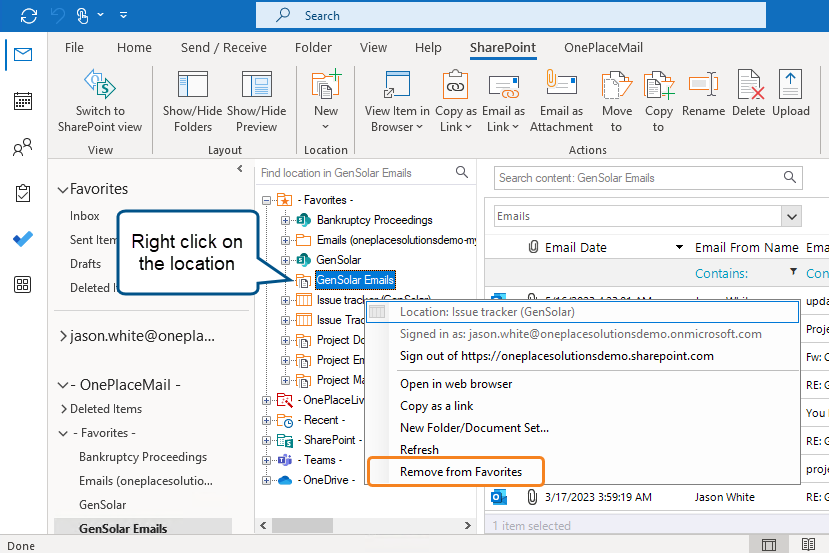
Task: Sort by Email Date column header
Action: 576,247
